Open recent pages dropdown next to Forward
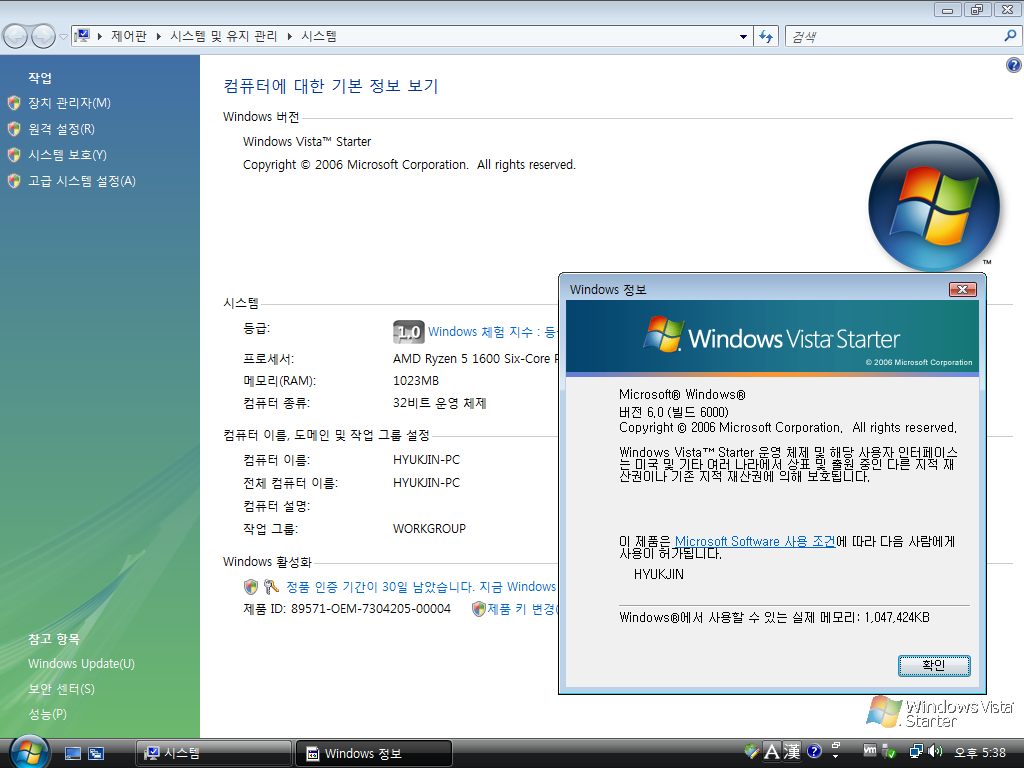1024x768 pixels. tap(63, 37)
